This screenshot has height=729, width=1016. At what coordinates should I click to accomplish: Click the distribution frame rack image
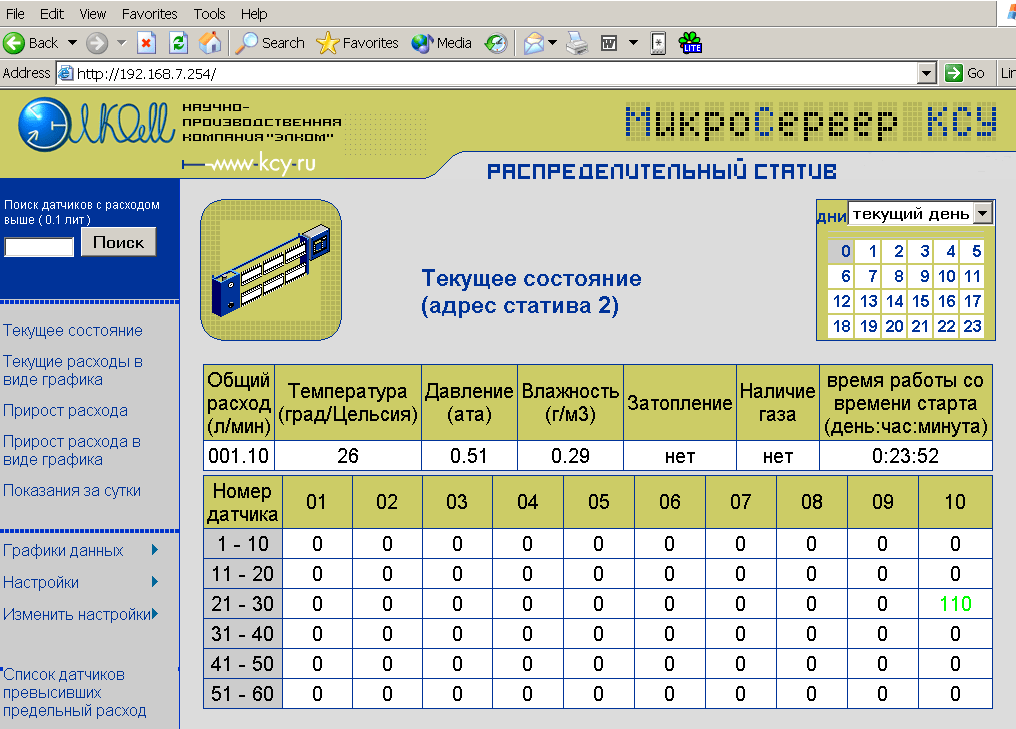pos(271,270)
